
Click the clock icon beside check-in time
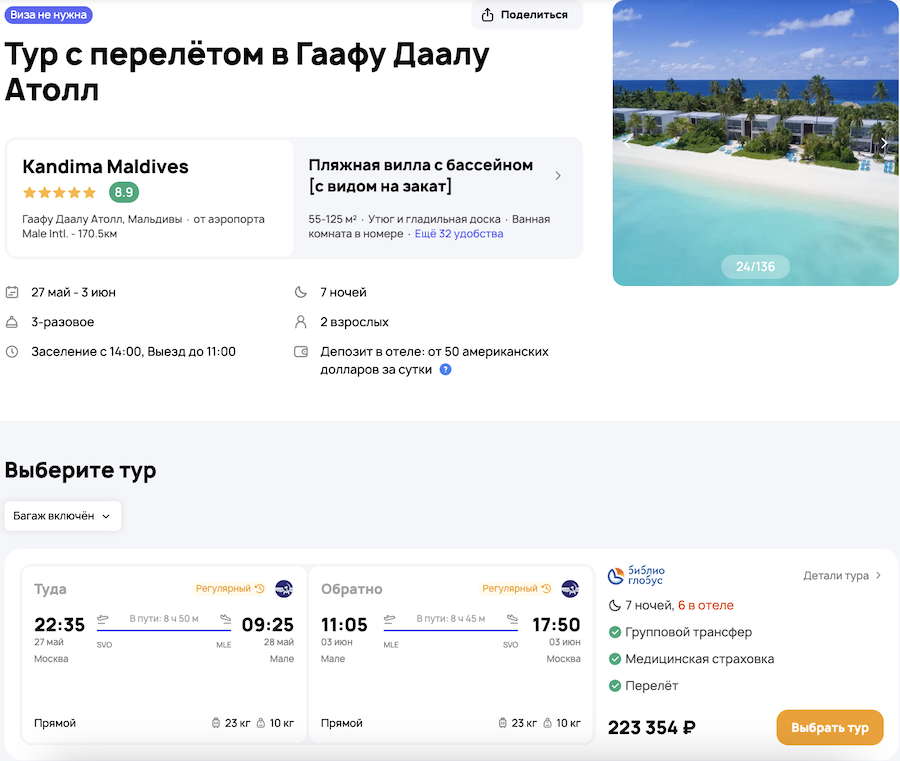point(12,351)
